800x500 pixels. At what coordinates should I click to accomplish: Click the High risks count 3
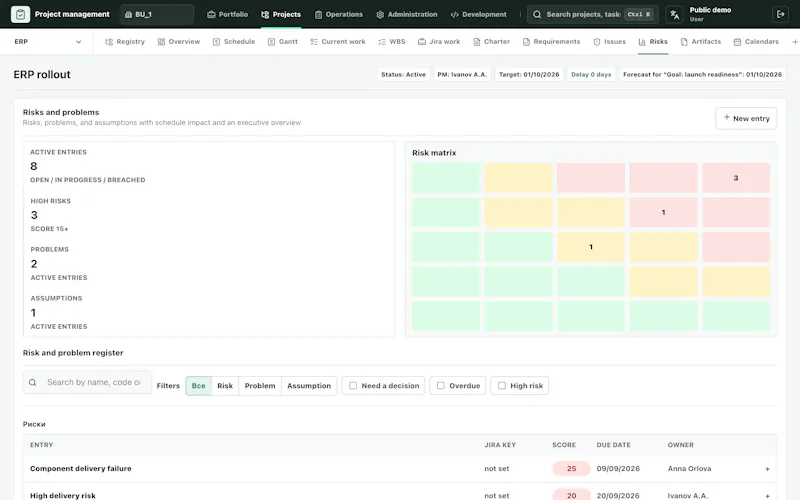pyautogui.click(x=34, y=215)
